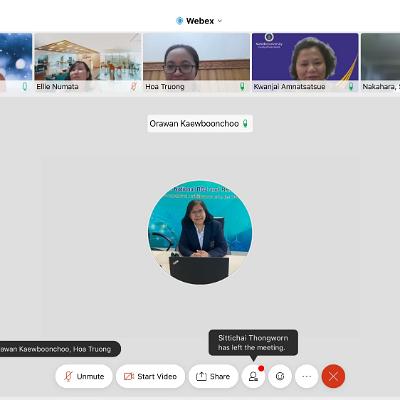Click Hoa Truong's green microphone icon
Viewport: 400px width, 400px height.
(x=242, y=87)
